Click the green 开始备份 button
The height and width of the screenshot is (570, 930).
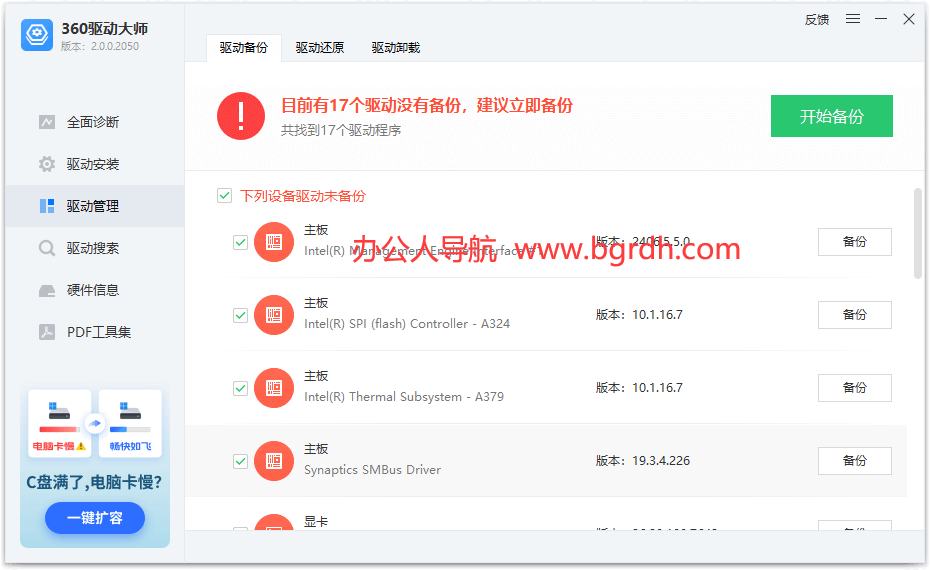click(x=832, y=116)
